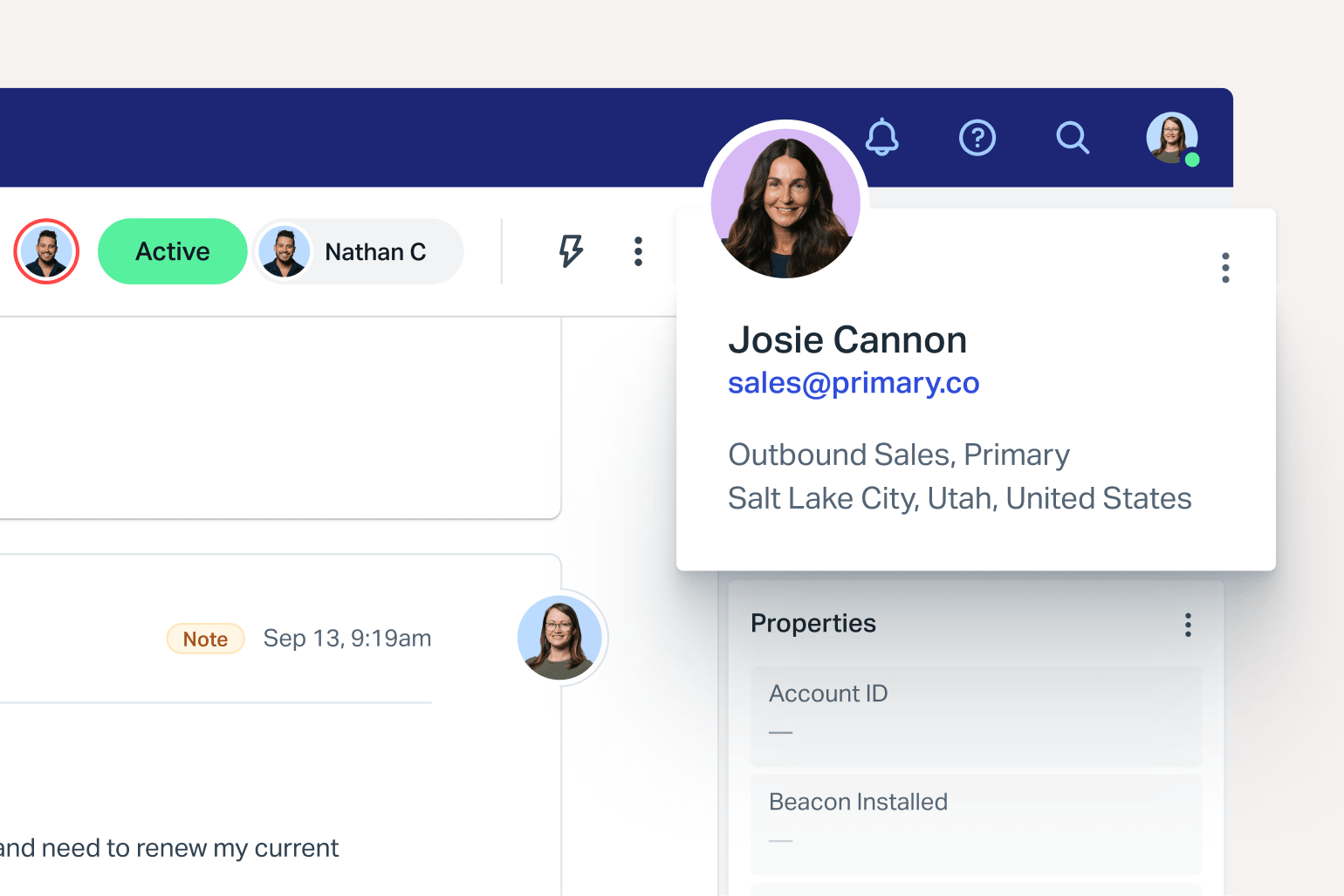
Task: Open the conversation toolbar three-dot menu
Action: (x=638, y=251)
